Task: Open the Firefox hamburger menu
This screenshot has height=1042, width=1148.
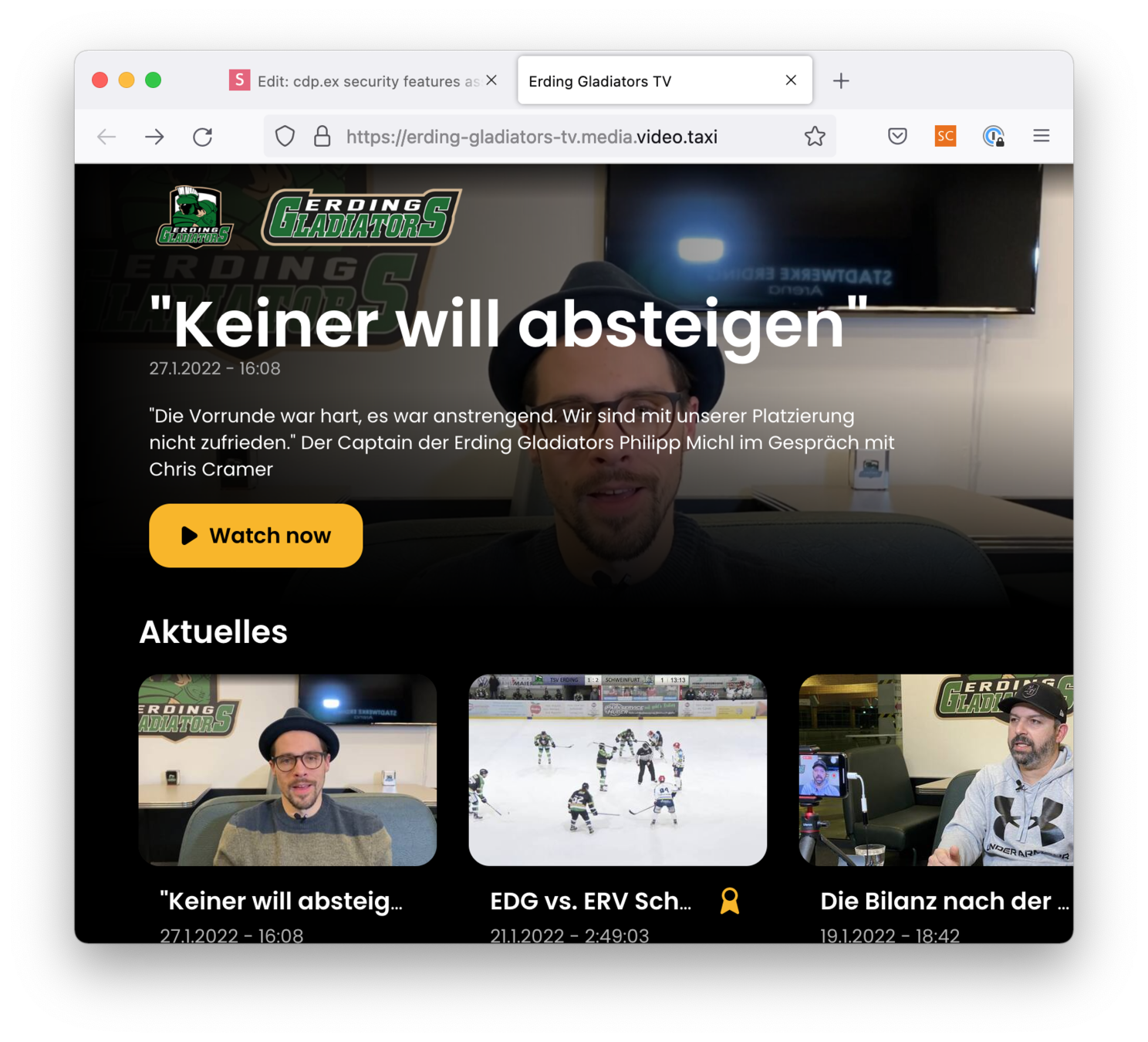Action: coord(1042,136)
